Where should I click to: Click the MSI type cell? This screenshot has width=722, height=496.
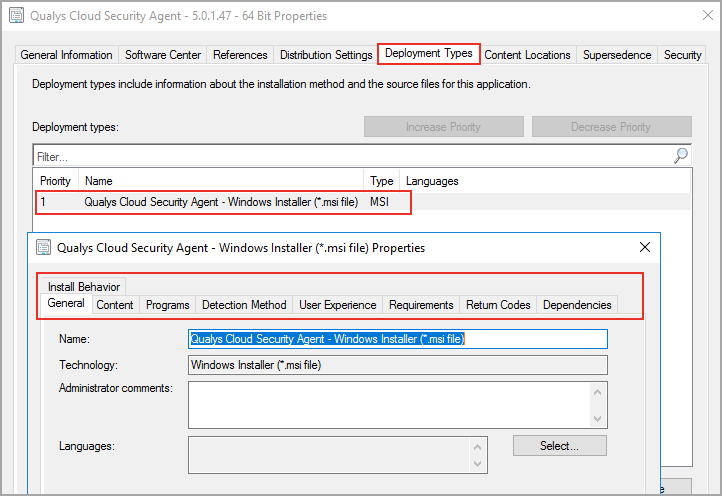(x=379, y=202)
